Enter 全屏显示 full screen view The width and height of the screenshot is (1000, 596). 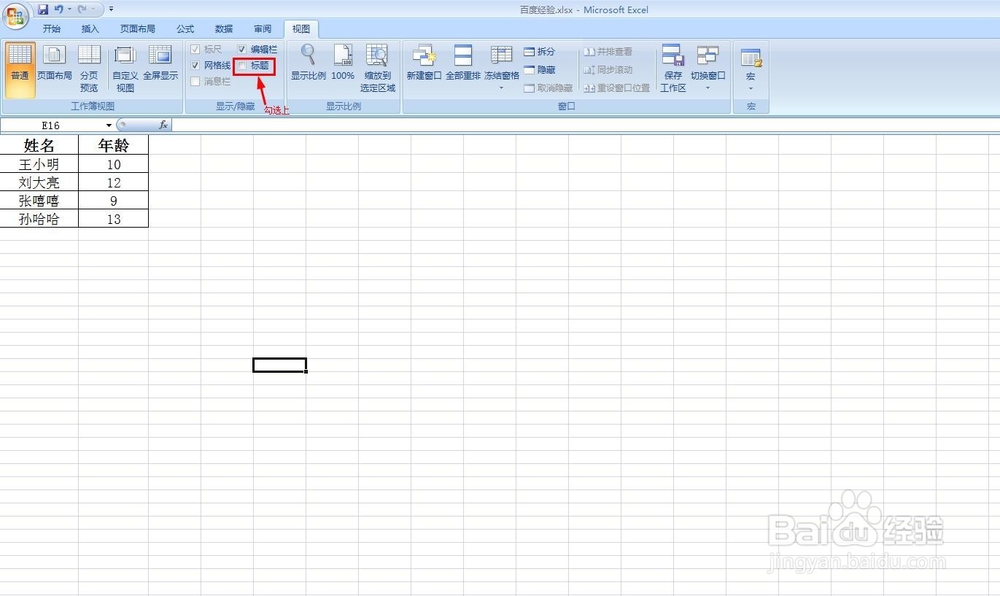160,62
